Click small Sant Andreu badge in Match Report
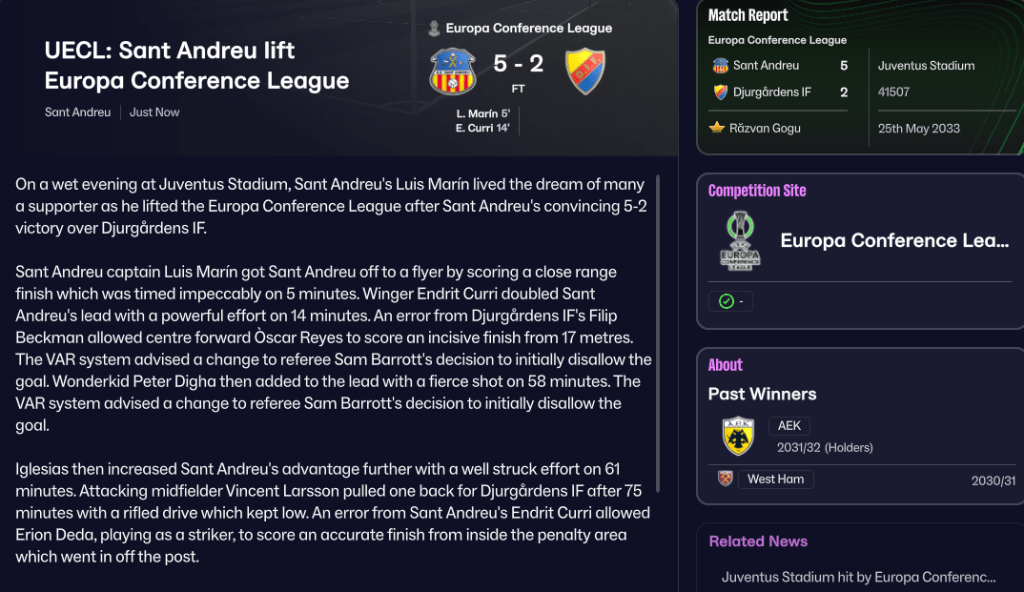This screenshot has width=1024, height=592. 720,65
